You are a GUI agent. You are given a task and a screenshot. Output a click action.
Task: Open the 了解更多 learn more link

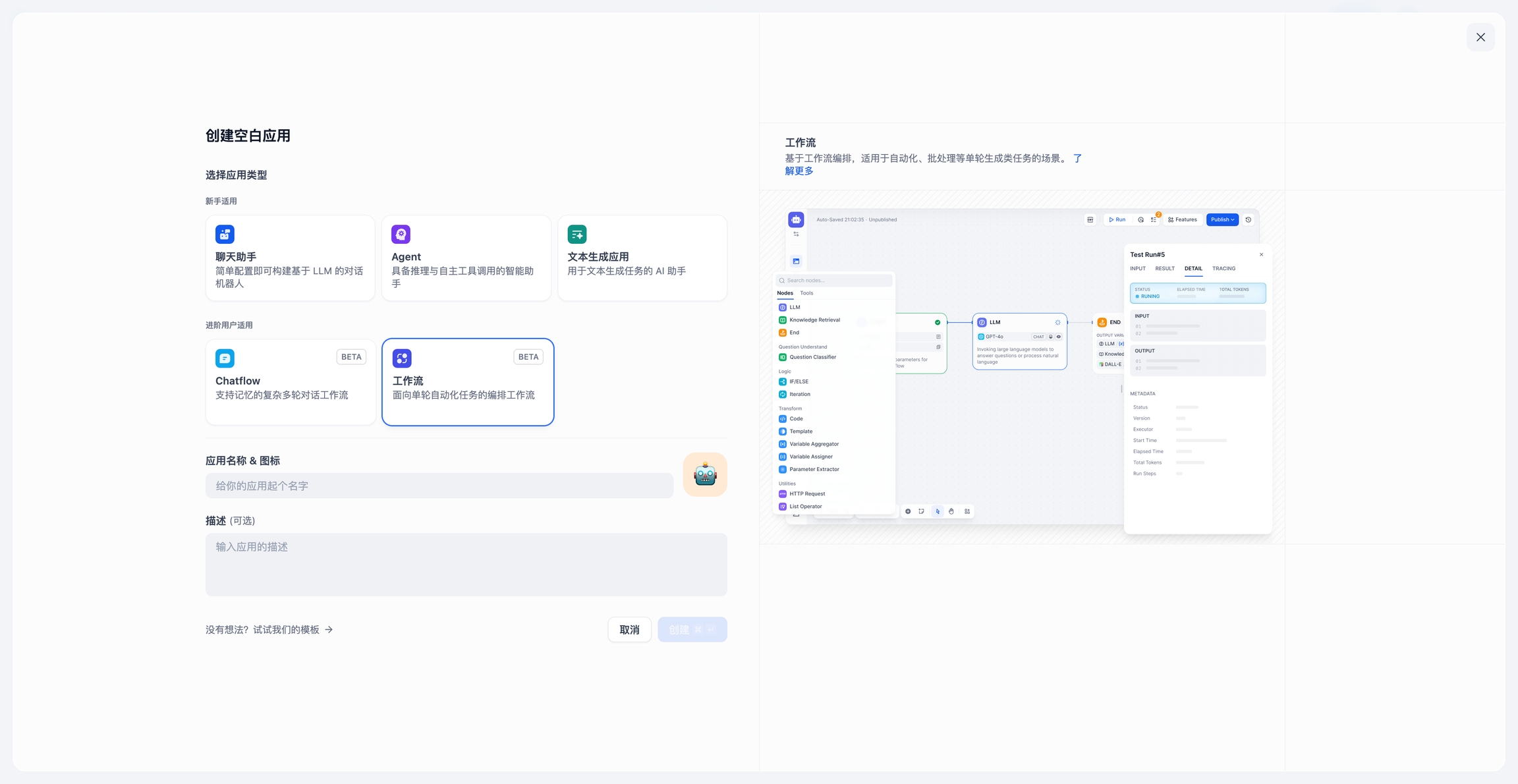[x=799, y=171]
